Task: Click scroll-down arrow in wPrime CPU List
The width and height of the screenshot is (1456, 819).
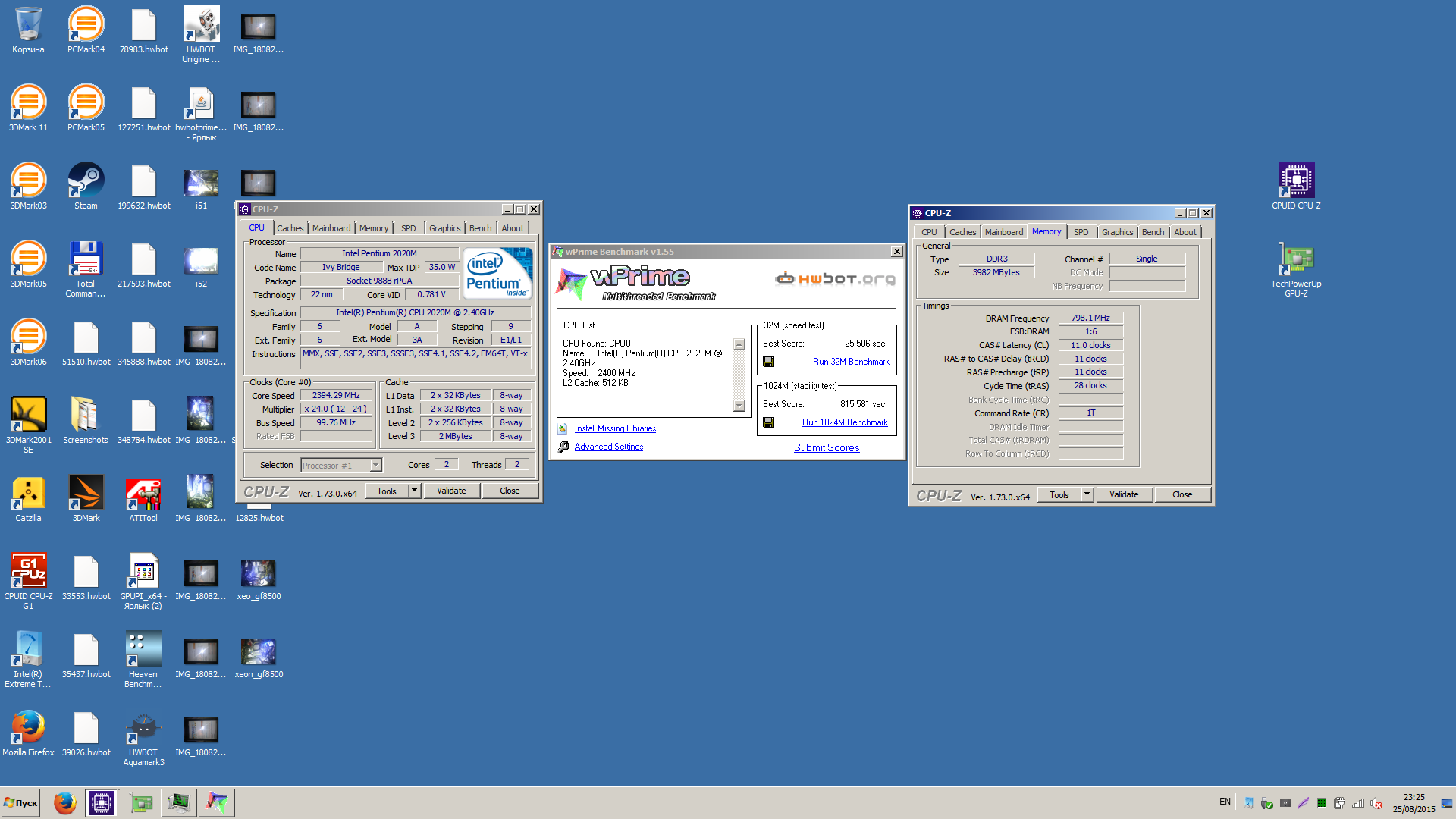Action: pyautogui.click(x=740, y=406)
